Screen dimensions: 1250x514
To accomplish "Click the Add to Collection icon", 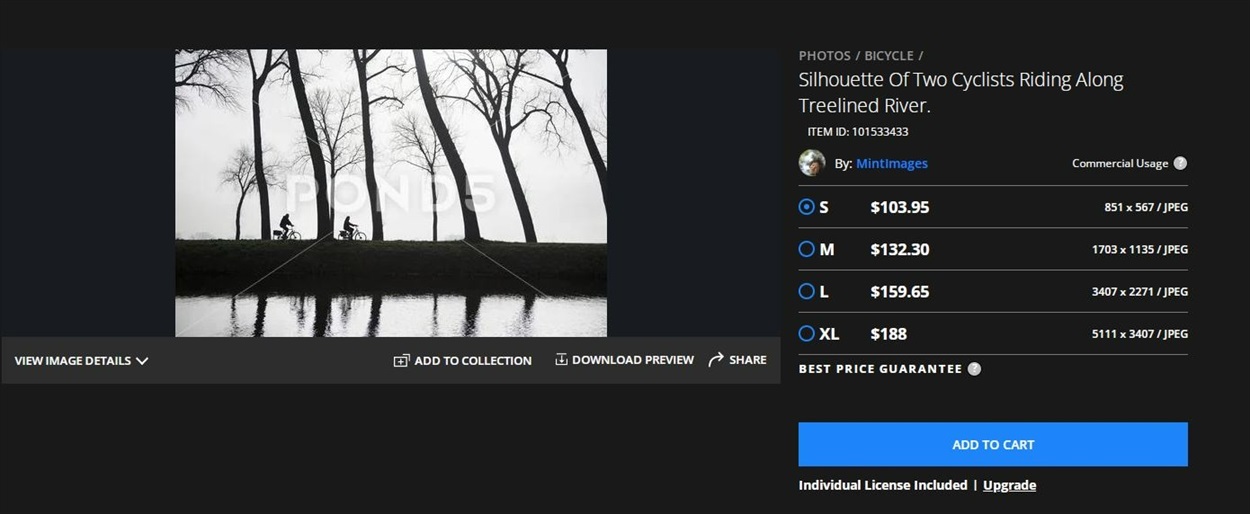I will point(401,360).
